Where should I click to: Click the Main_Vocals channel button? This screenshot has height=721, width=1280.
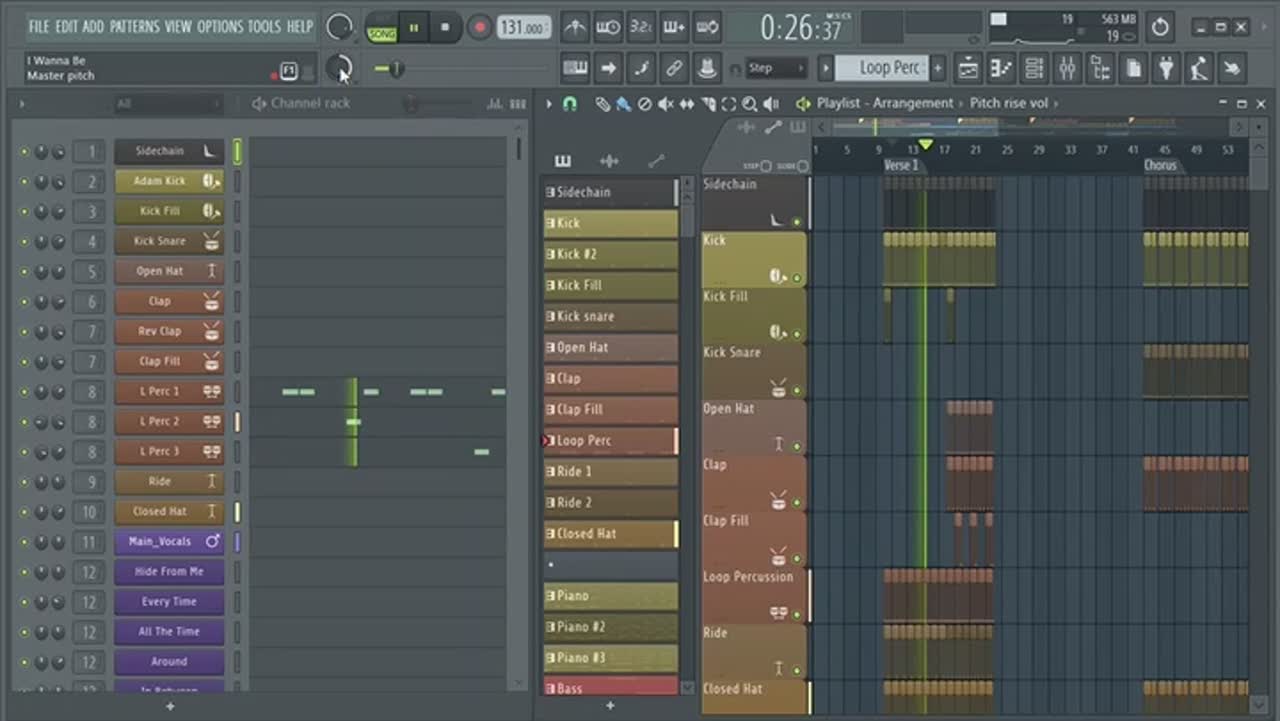pyautogui.click(x=159, y=541)
